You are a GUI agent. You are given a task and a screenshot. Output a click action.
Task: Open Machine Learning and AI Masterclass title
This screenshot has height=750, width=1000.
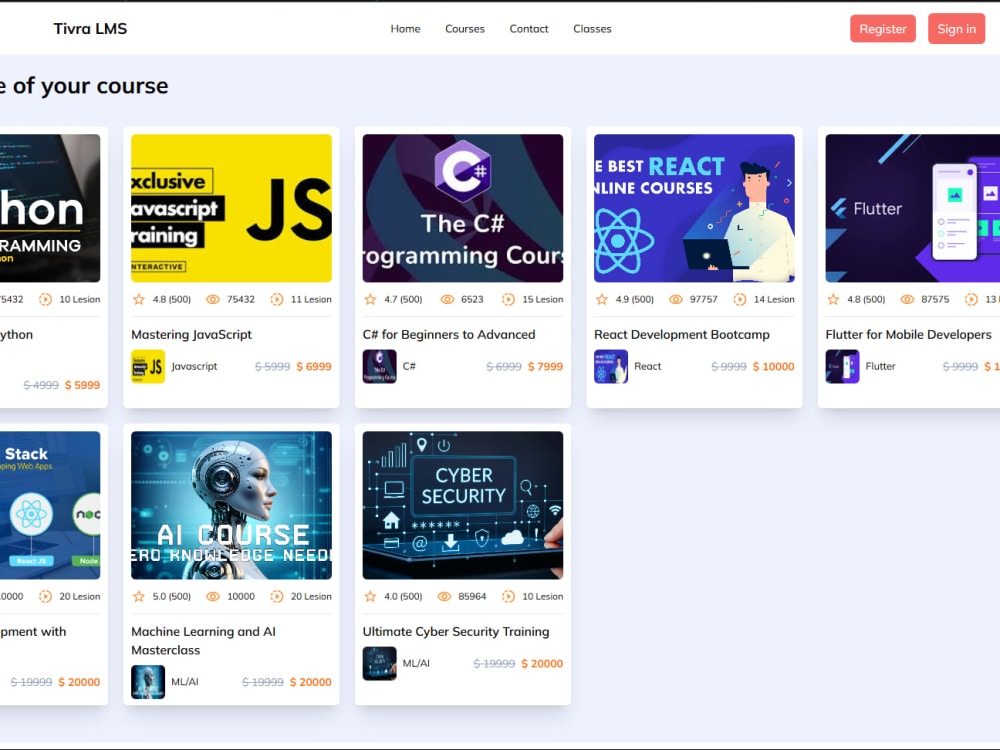[x=203, y=640]
